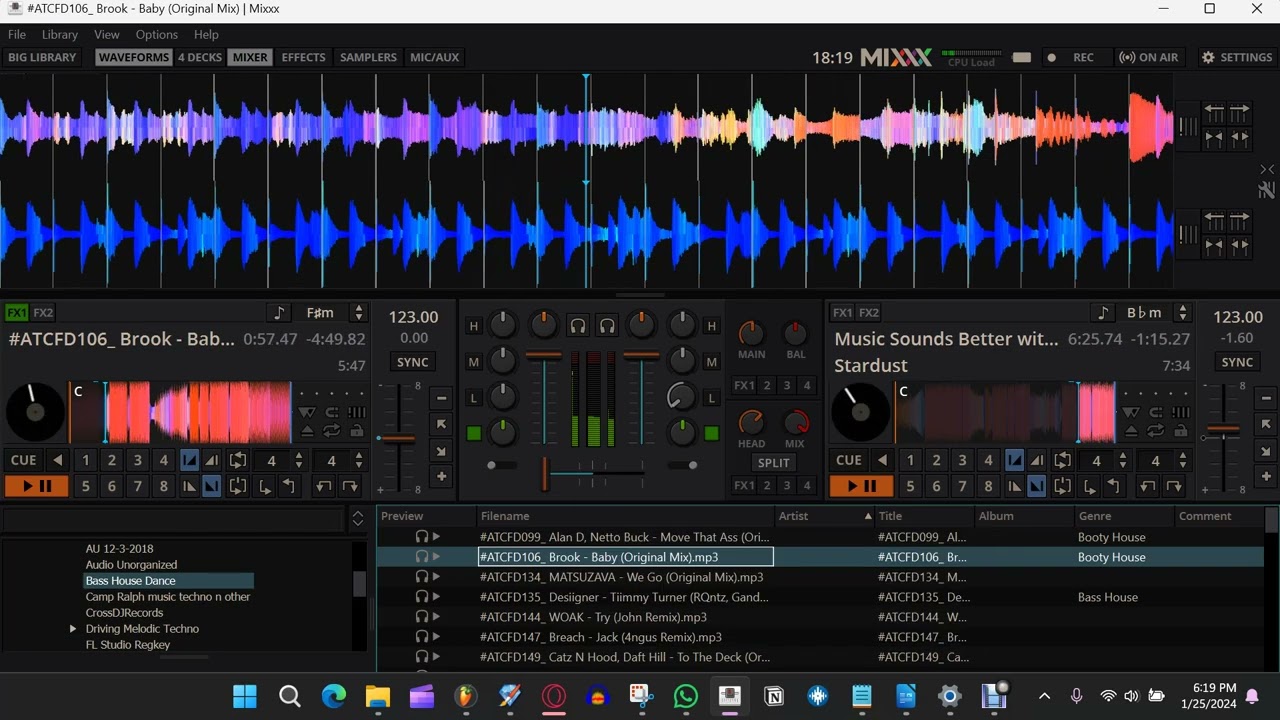The width and height of the screenshot is (1280, 720).
Task: Click loop-in arrow on Brook - Baby deck
Action: 263,487
